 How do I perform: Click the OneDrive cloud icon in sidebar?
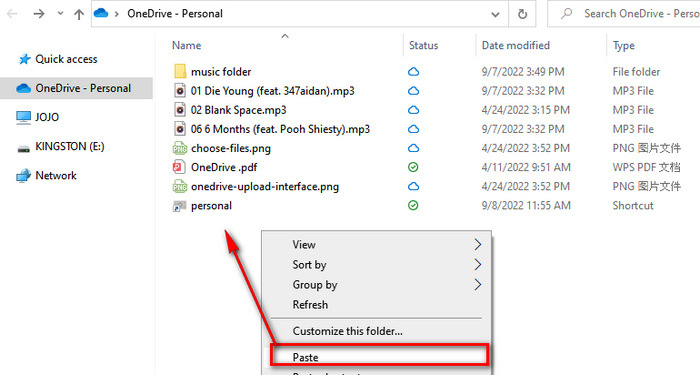tap(24, 88)
